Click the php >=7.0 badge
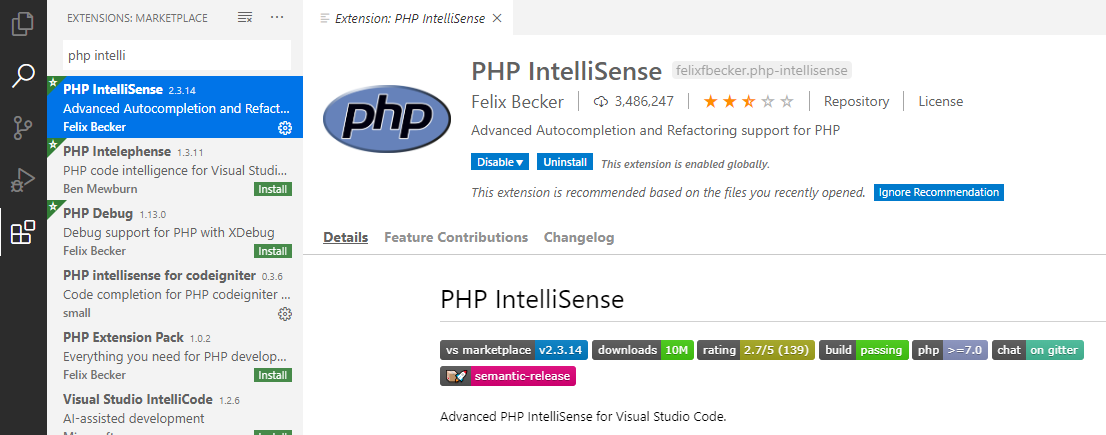The height and width of the screenshot is (435, 1106). point(949,350)
